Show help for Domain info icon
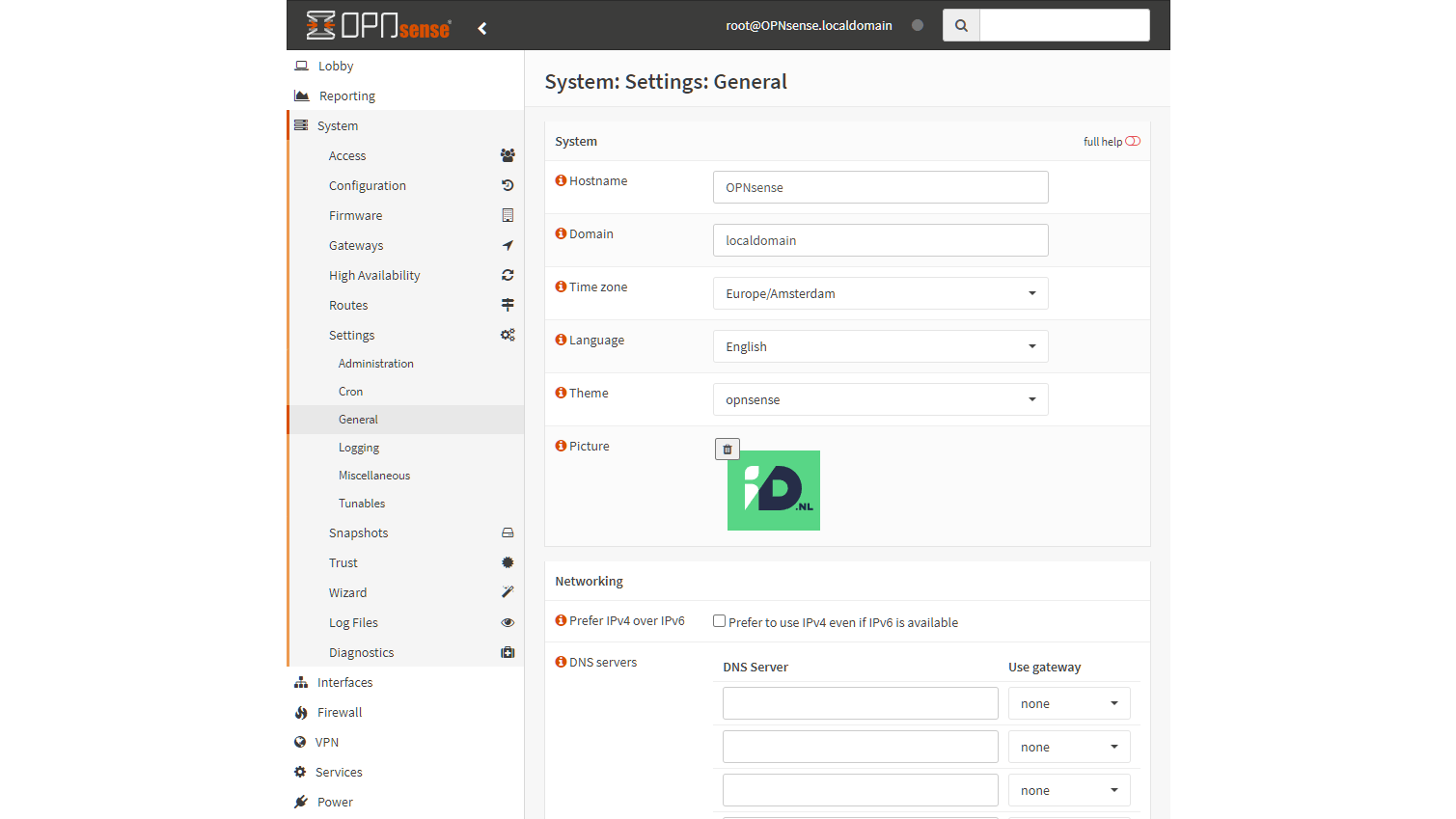Image resolution: width=1456 pixels, height=819 pixels. click(561, 233)
